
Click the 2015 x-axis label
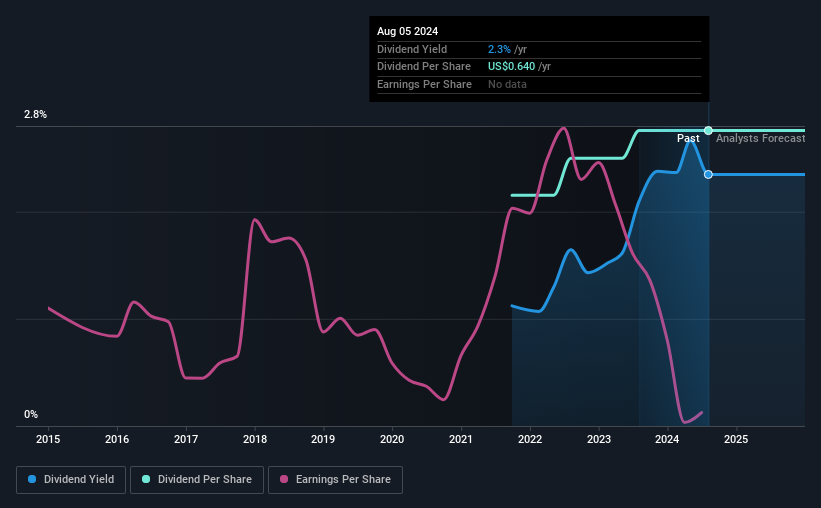tap(48, 439)
